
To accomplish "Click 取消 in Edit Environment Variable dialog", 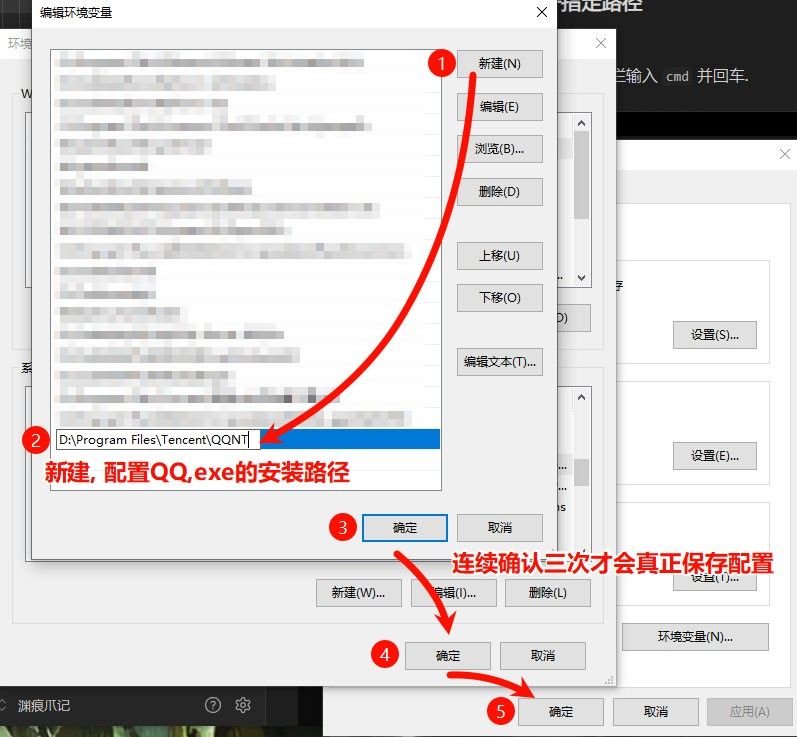I will [x=500, y=528].
